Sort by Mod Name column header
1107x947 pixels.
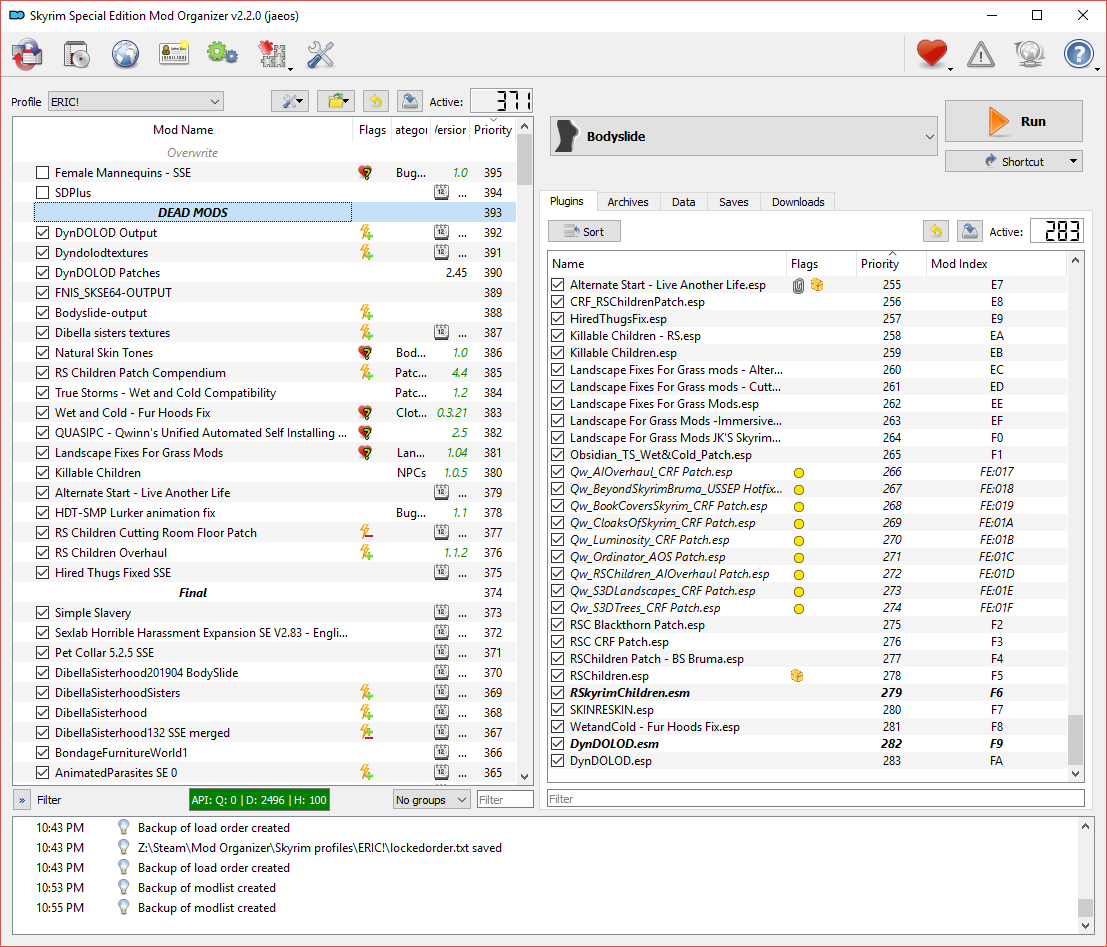[x=183, y=130]
